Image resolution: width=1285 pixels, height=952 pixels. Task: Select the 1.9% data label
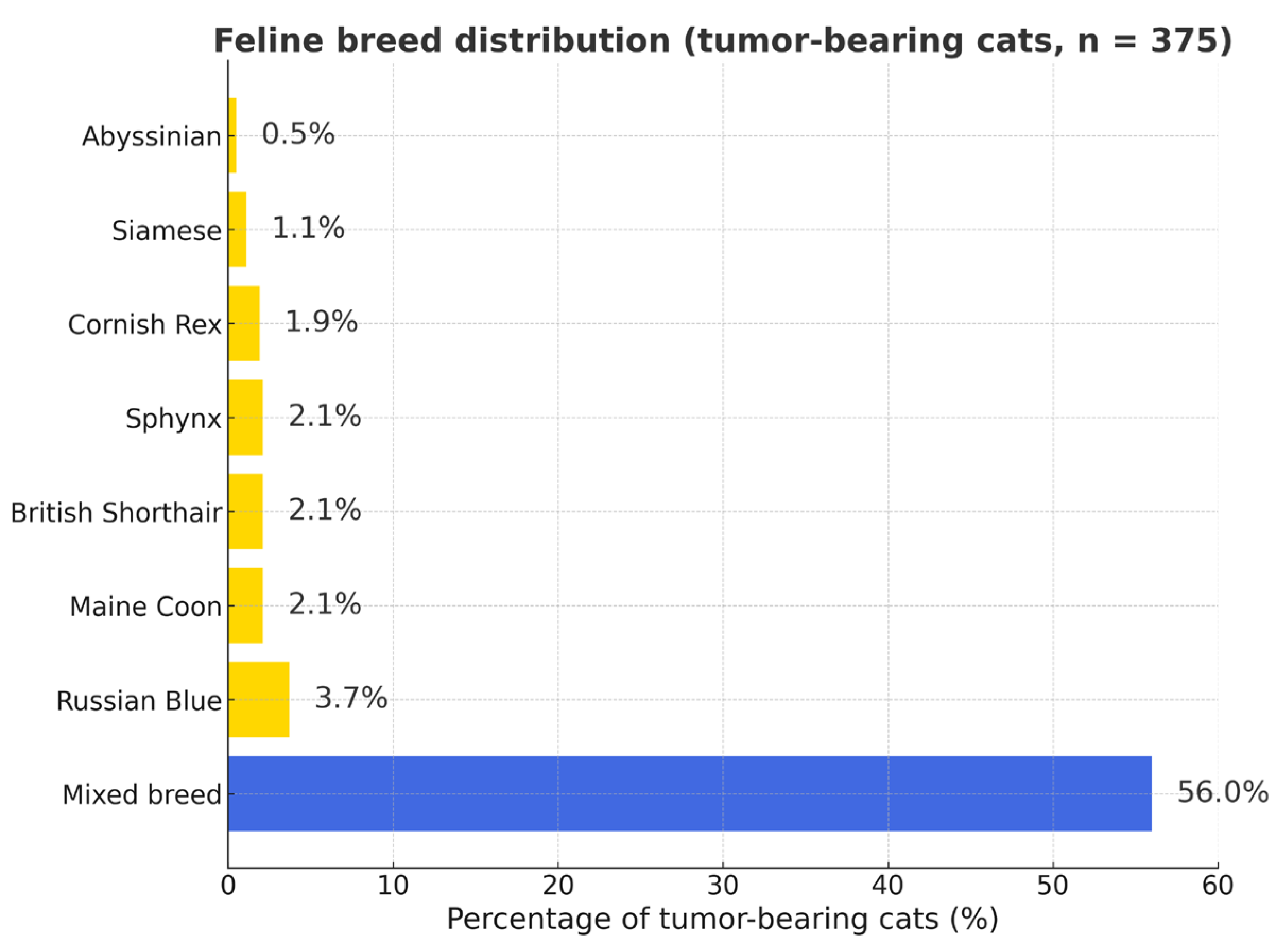321,322
